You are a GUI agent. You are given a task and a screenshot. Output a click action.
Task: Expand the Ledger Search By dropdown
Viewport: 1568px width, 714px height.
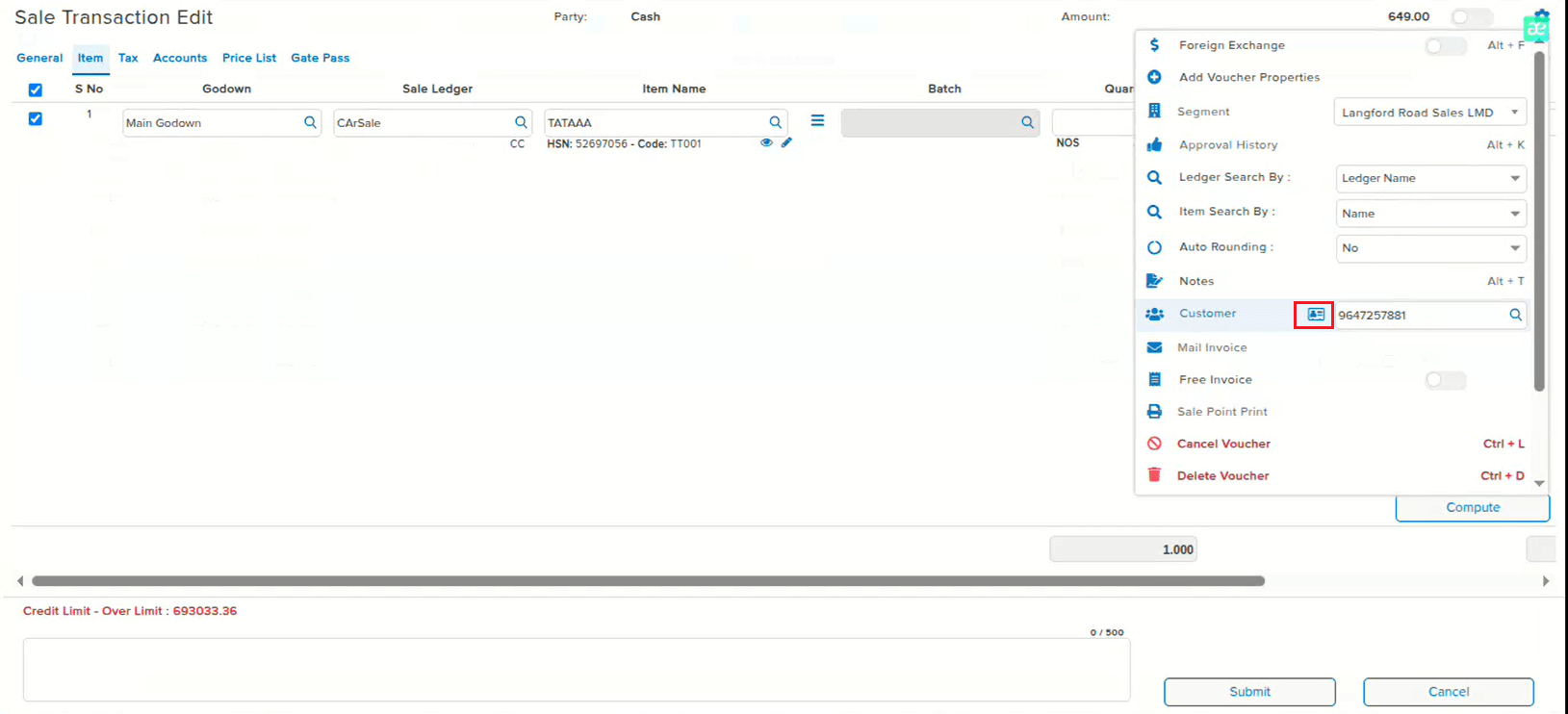(x=1430, y=178)
